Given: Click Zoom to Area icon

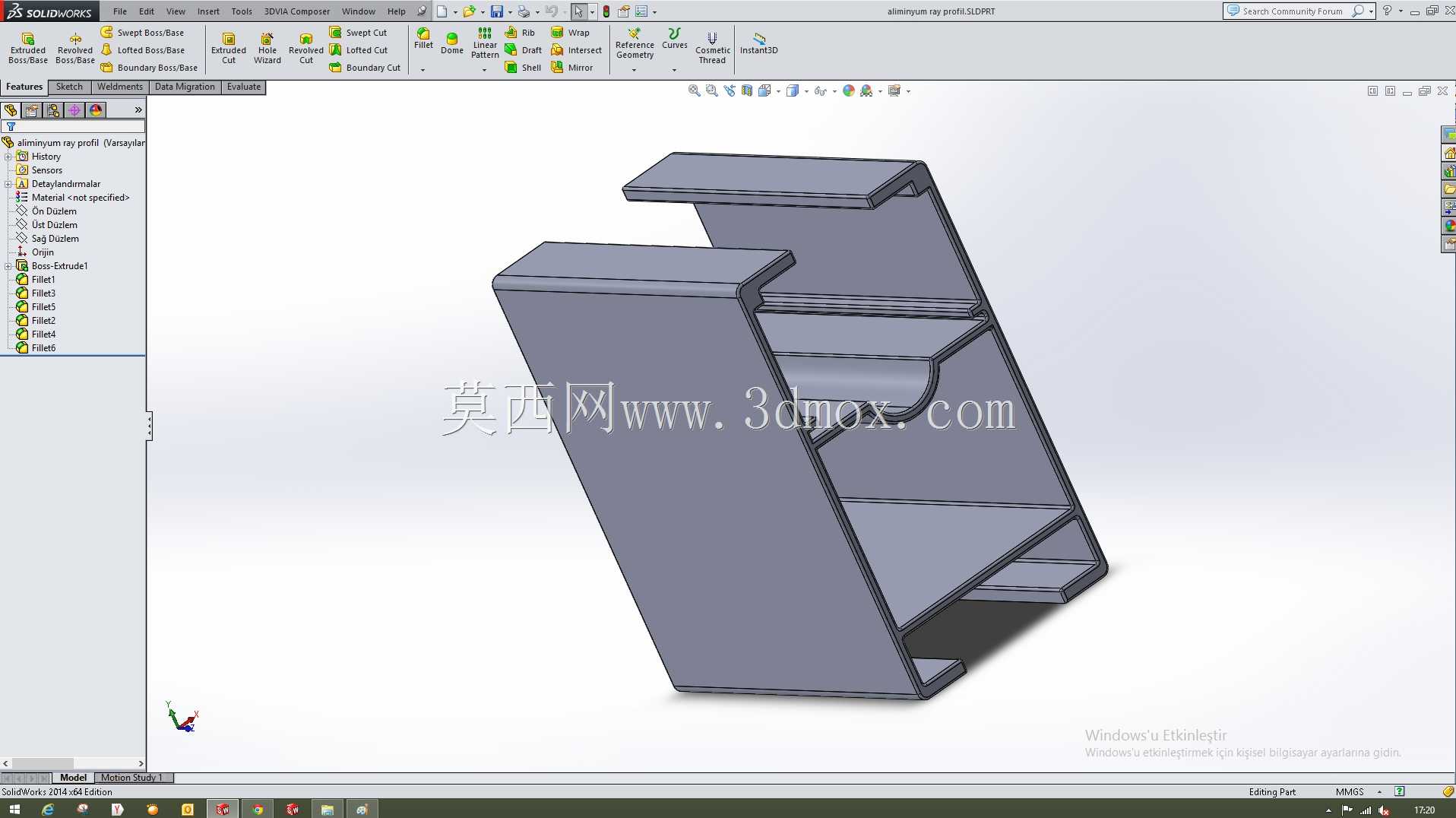Looking at the screenshot, I should pos(711,90).
